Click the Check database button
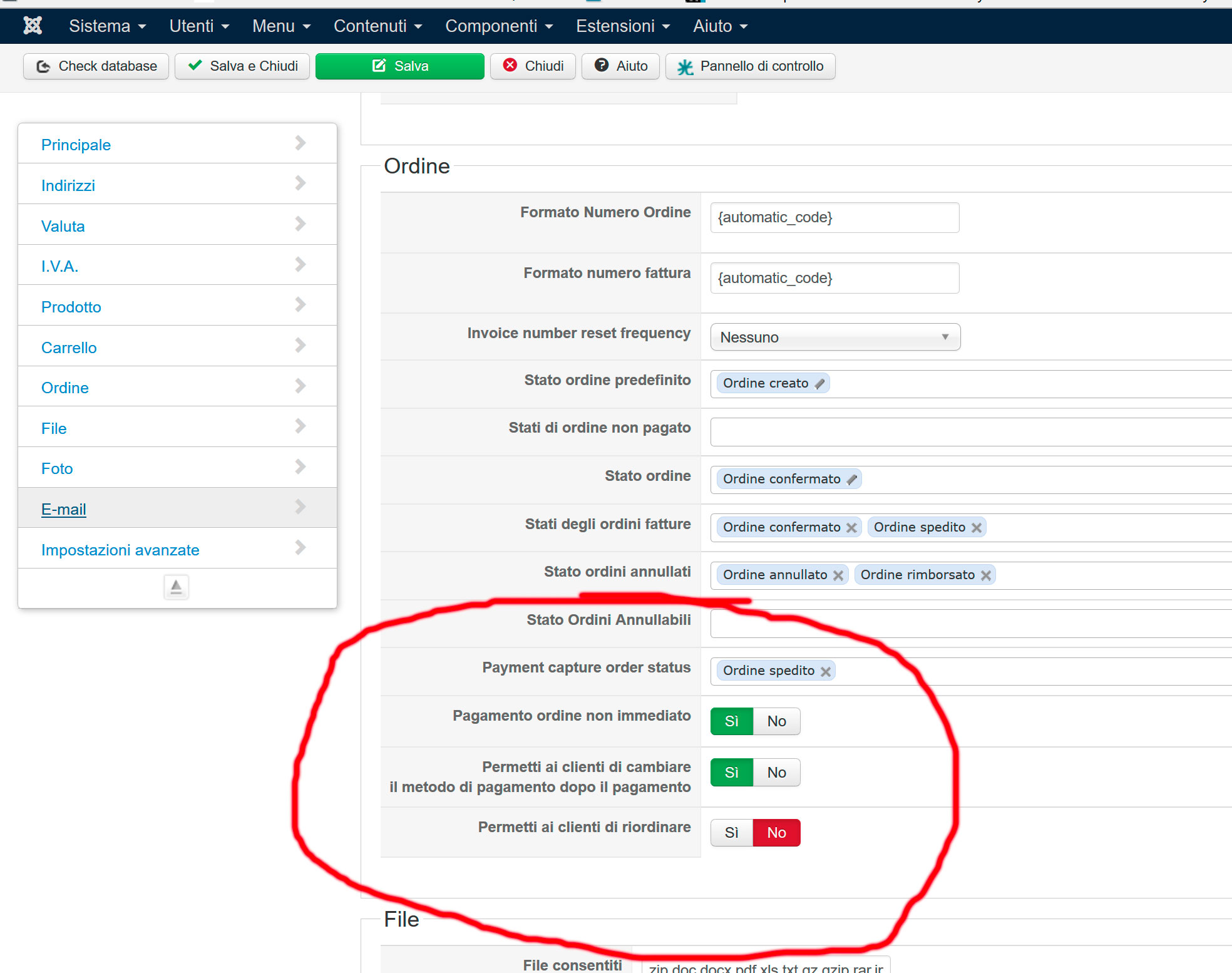1232x973 pixels. click(x=96, y=66)
